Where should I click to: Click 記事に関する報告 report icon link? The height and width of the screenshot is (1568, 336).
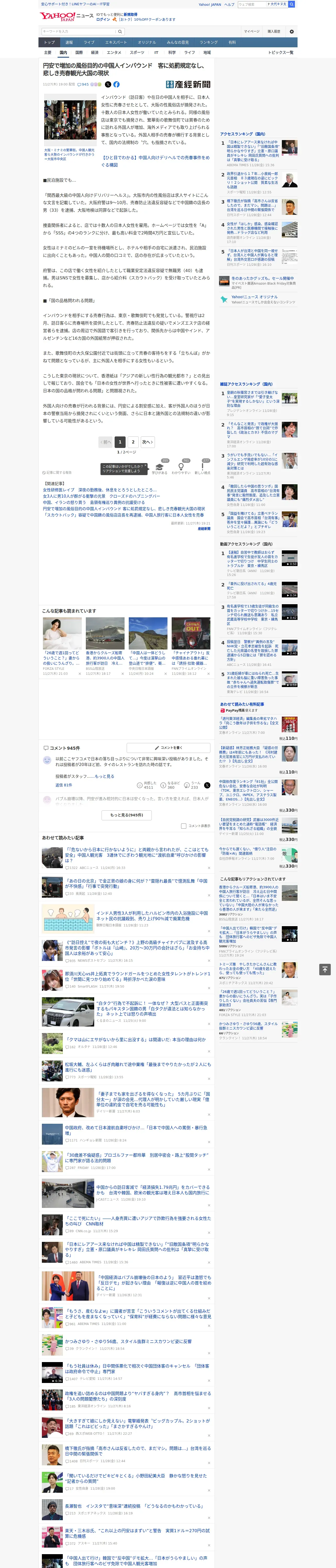57,472
